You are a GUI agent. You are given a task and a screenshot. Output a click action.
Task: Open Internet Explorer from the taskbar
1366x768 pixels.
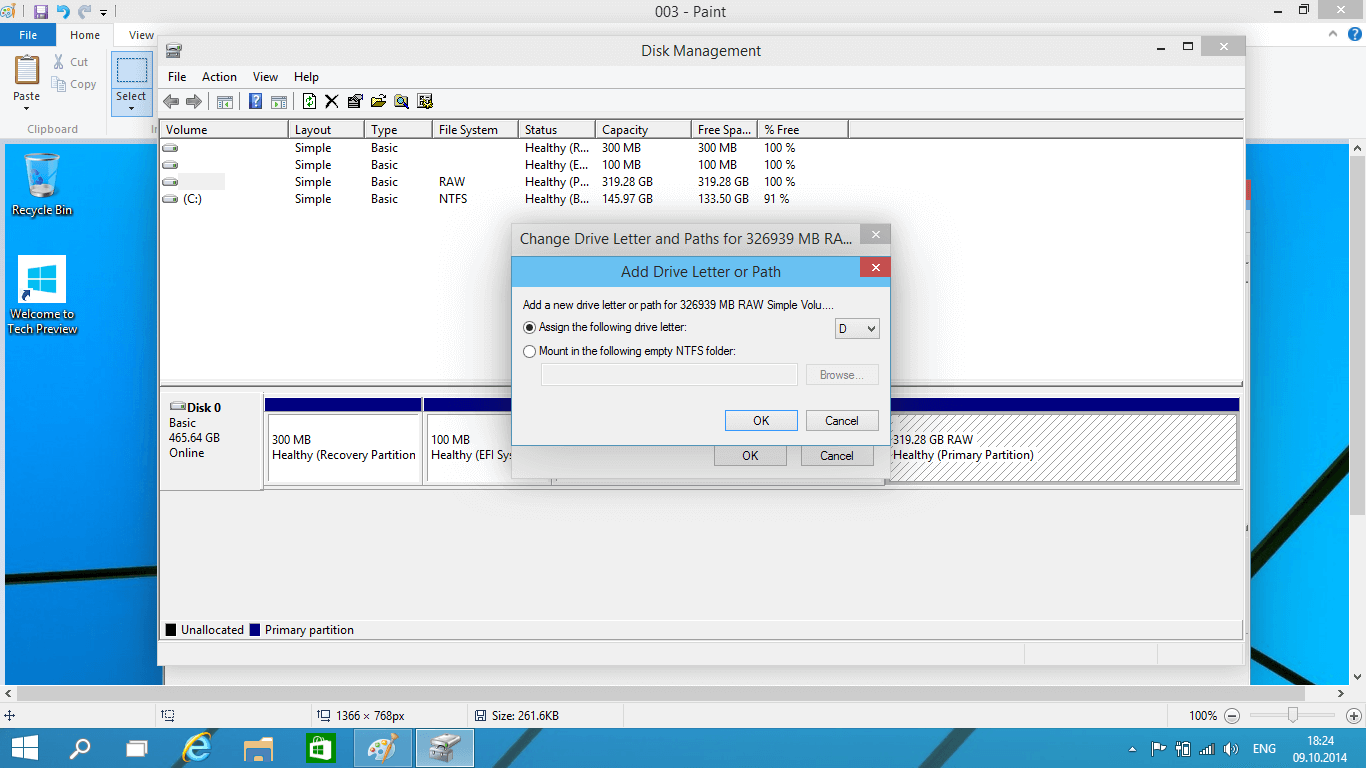coord(198,748)
